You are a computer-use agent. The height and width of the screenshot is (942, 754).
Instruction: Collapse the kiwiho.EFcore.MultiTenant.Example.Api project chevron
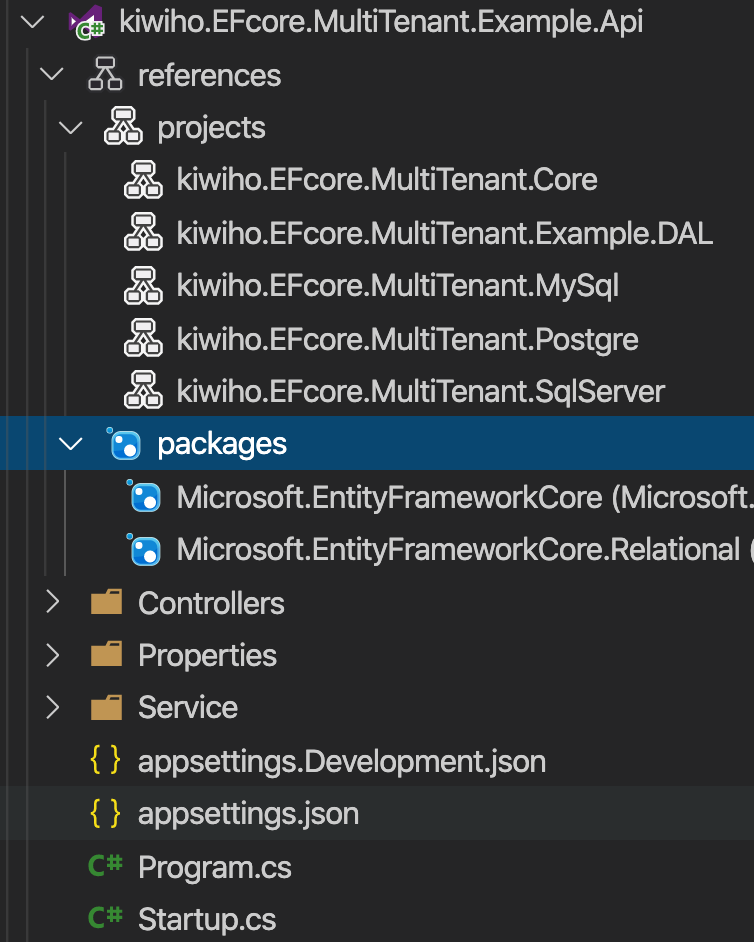click(x=33, y=22)
